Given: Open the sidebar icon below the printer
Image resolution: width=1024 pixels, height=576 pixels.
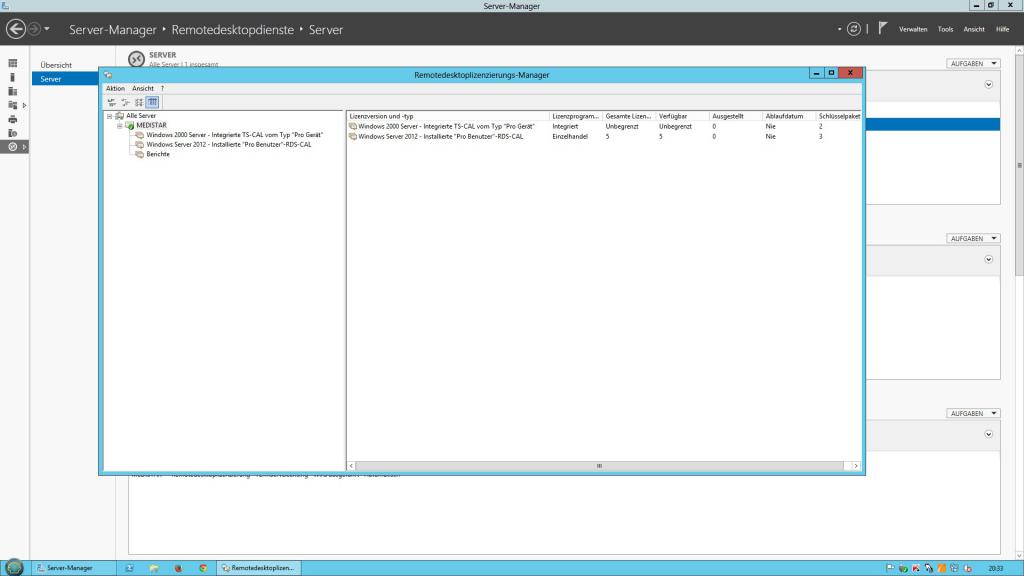Looking at the screenshot, I should (12, 133).
